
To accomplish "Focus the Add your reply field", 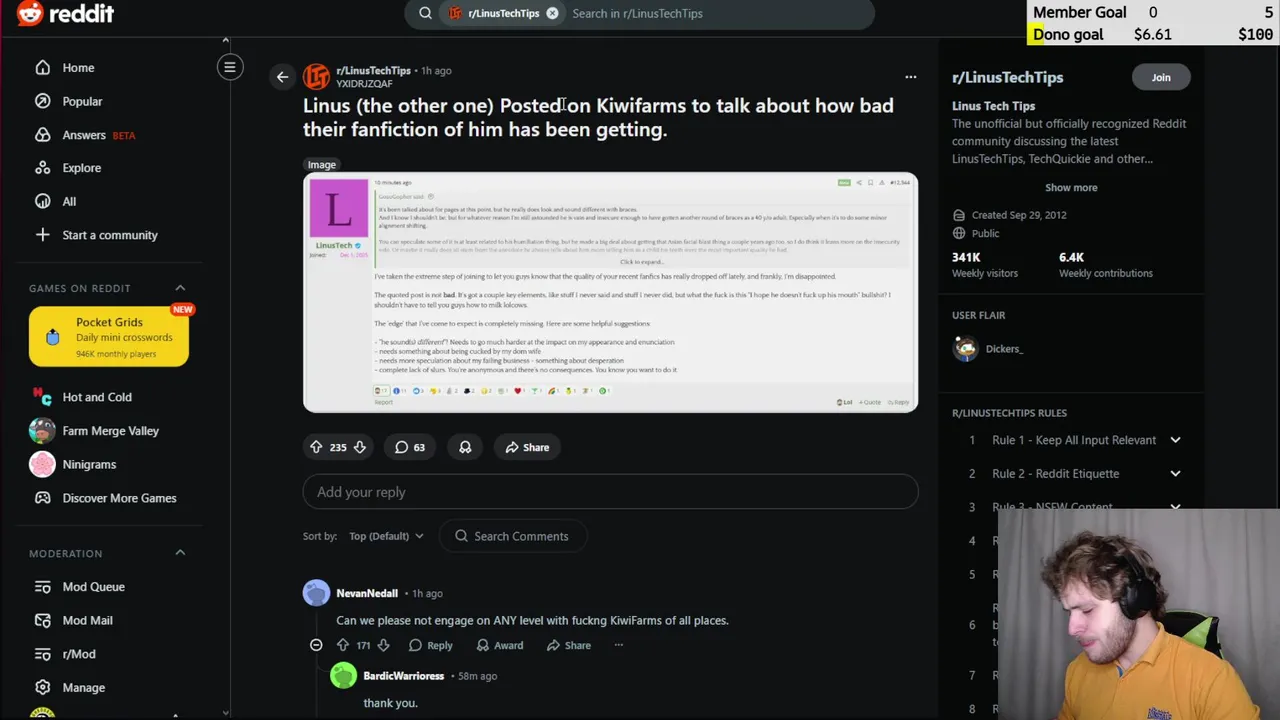I will pyautogui.click(x=610, y=492).
